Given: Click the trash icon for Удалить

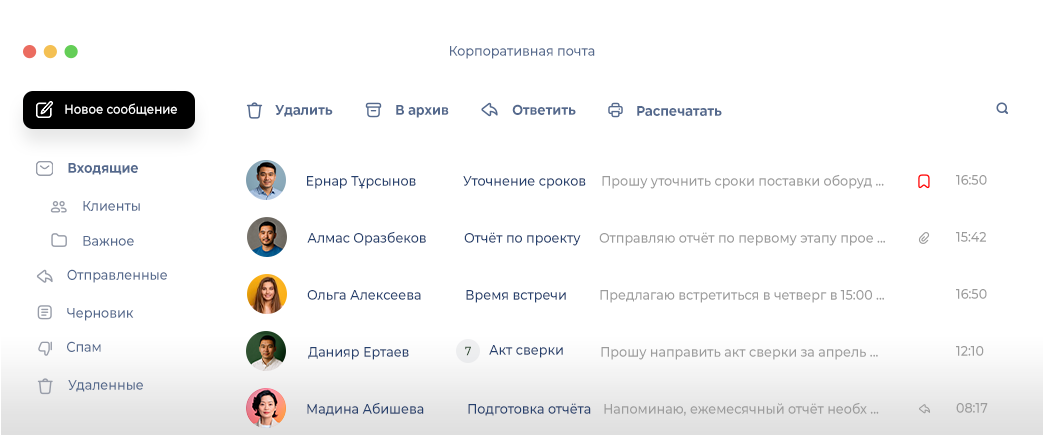Looking at the screenshot, I should coord(255,110).
